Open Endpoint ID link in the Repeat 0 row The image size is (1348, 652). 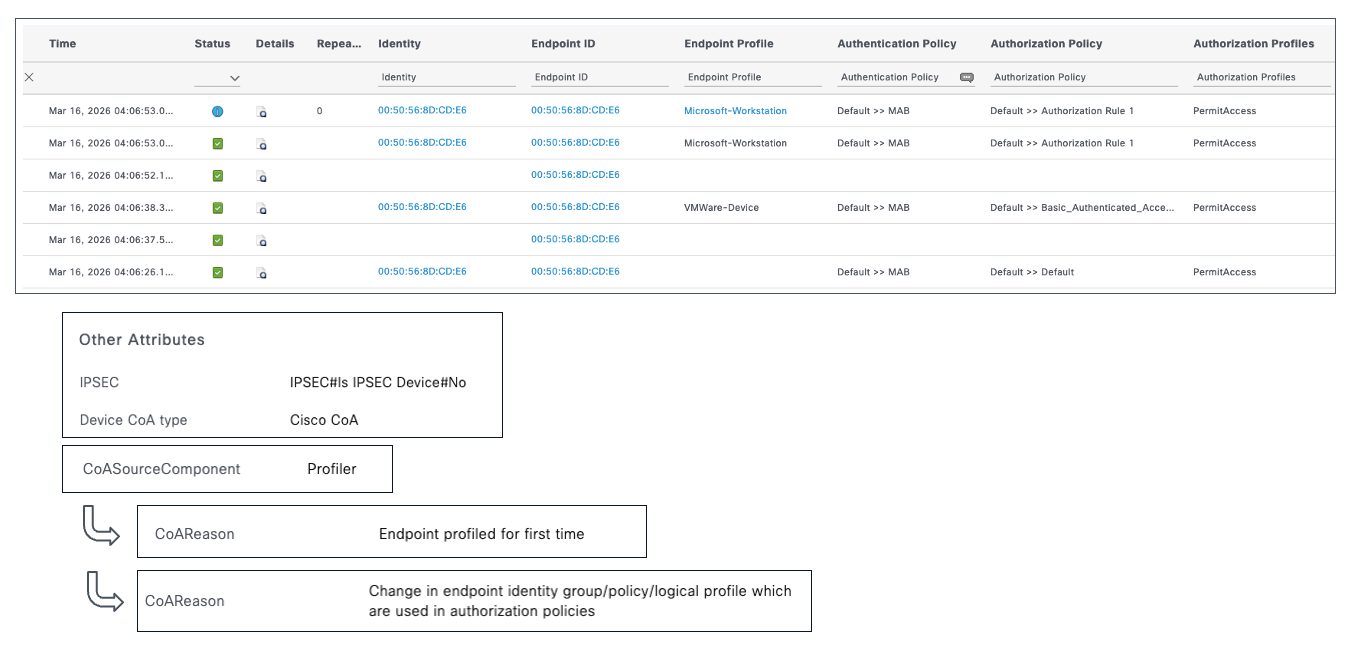pos(575,111)
